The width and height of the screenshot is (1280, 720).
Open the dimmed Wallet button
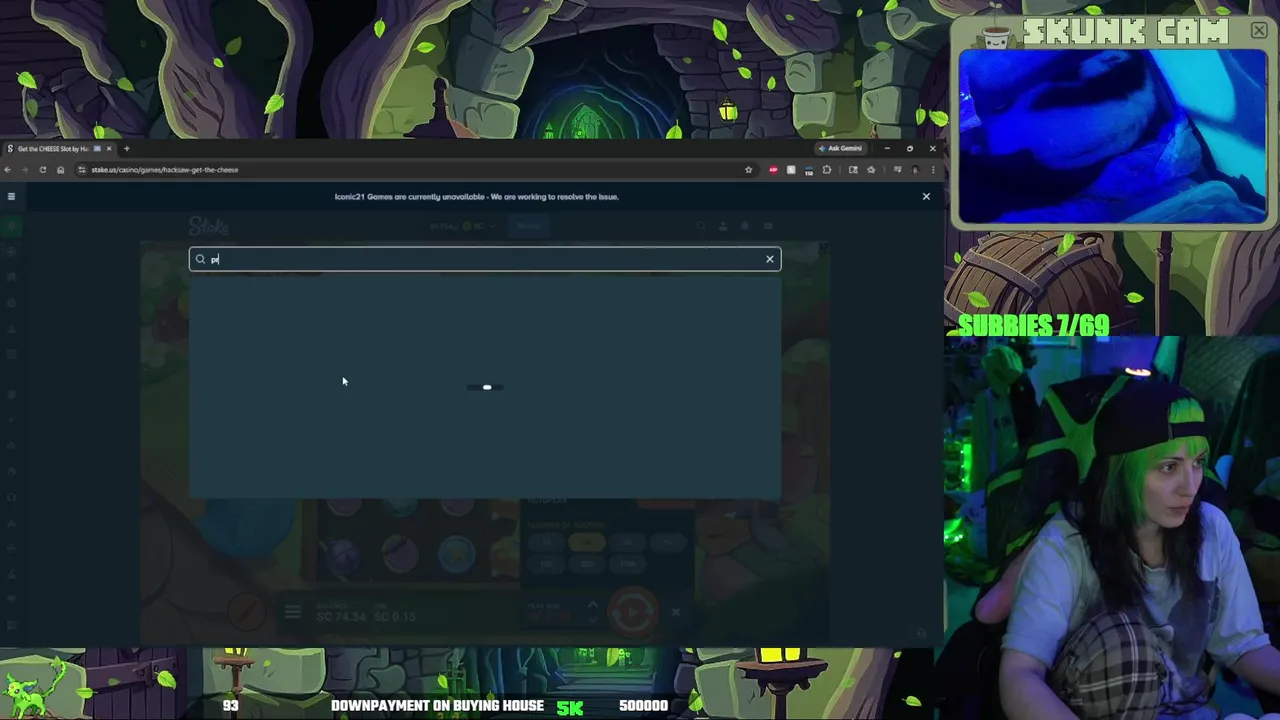(x=529, y=226)
